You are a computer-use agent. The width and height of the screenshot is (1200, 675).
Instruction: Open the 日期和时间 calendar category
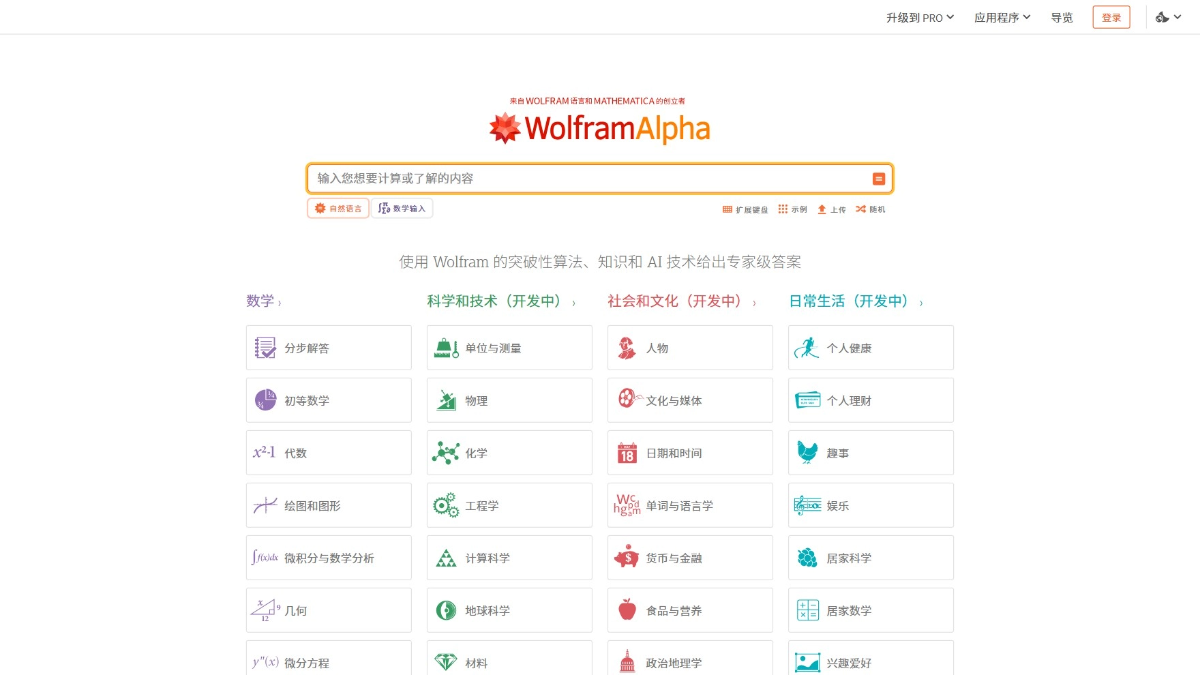(x=690, y=453)
